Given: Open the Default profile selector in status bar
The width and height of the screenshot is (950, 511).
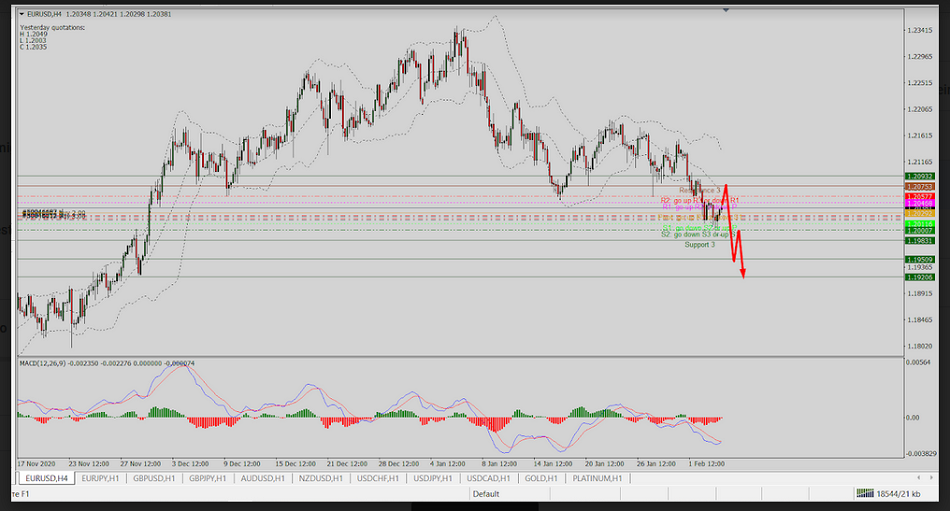Looking at the screenshot, I should (486, 494).
